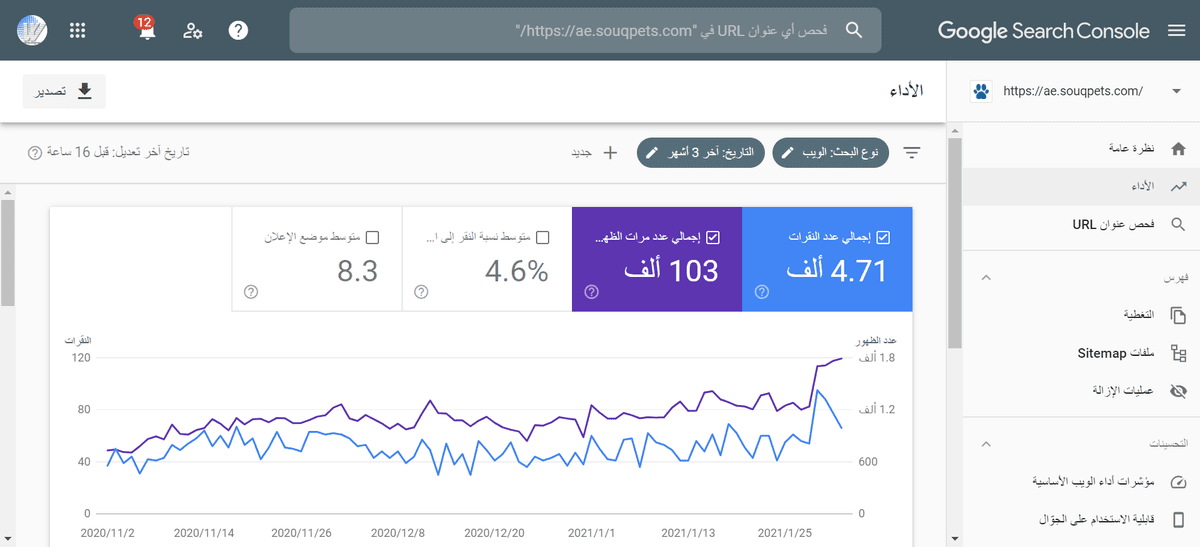Select الأداء performance menu item
The height and width of the screenshot is (547, 1200).
pos(1079,186)
